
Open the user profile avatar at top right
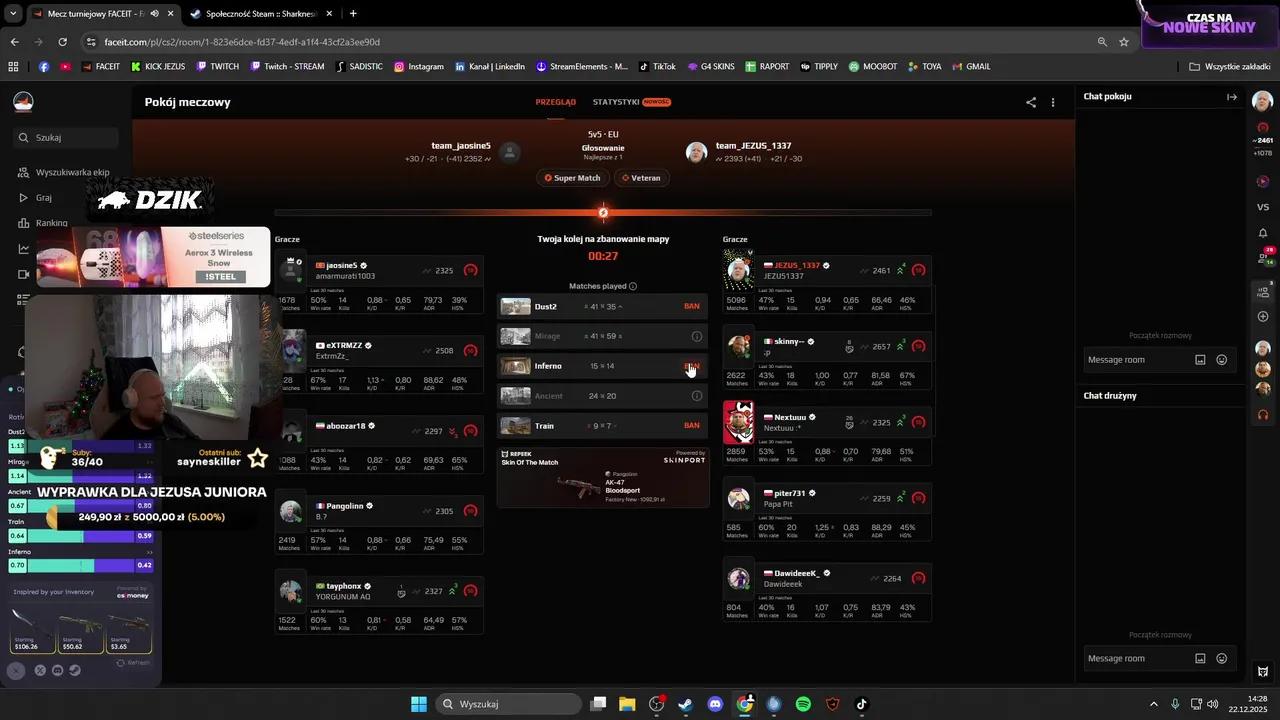pyautogui.click(x=1263, y=102)
